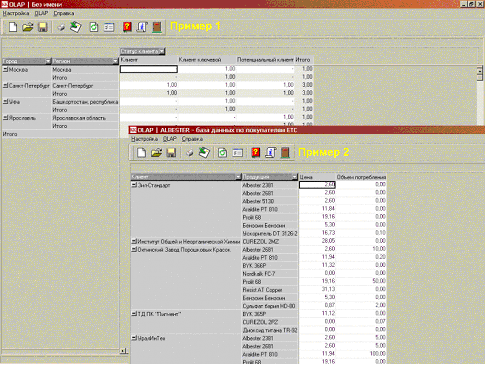Image resolution: width=486 pixels, height=365 pixels.
Task: Click the form layout icon in the ALBESTER toolbar
Action: (237, 153)
